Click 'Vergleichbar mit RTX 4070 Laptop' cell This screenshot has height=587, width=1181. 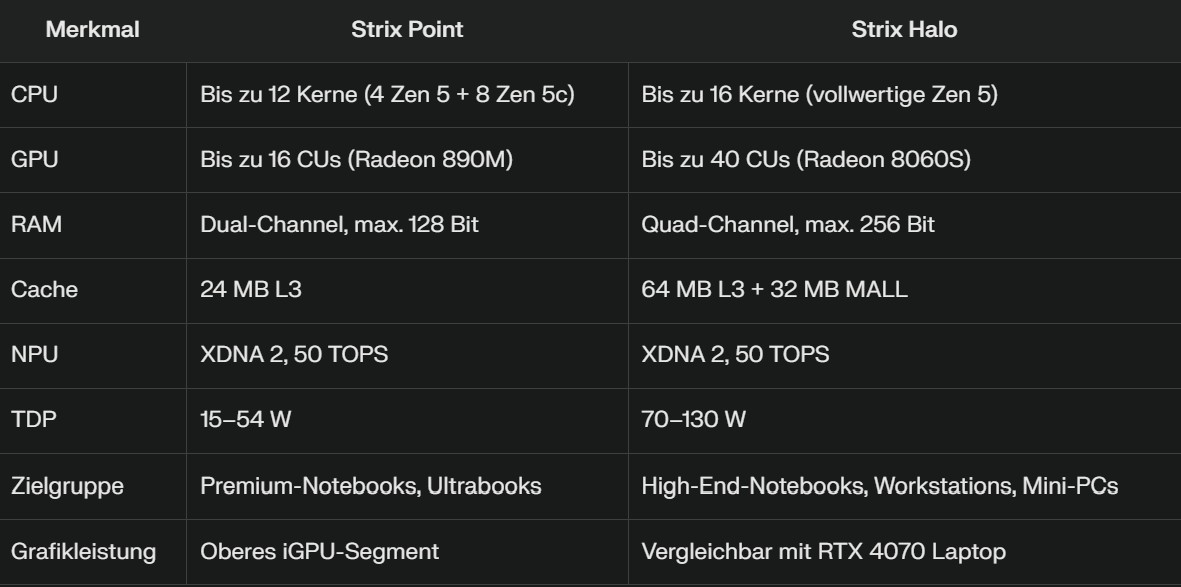click(823, 552)
